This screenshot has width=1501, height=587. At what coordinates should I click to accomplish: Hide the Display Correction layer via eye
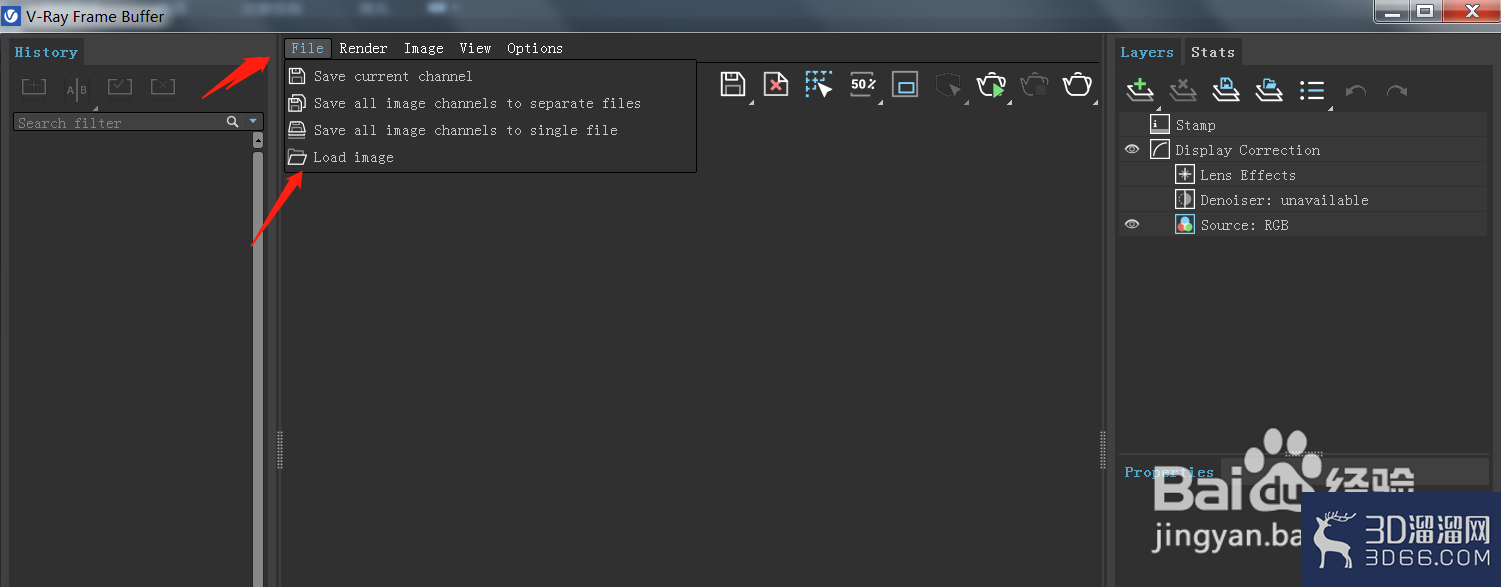point(1132,150)
